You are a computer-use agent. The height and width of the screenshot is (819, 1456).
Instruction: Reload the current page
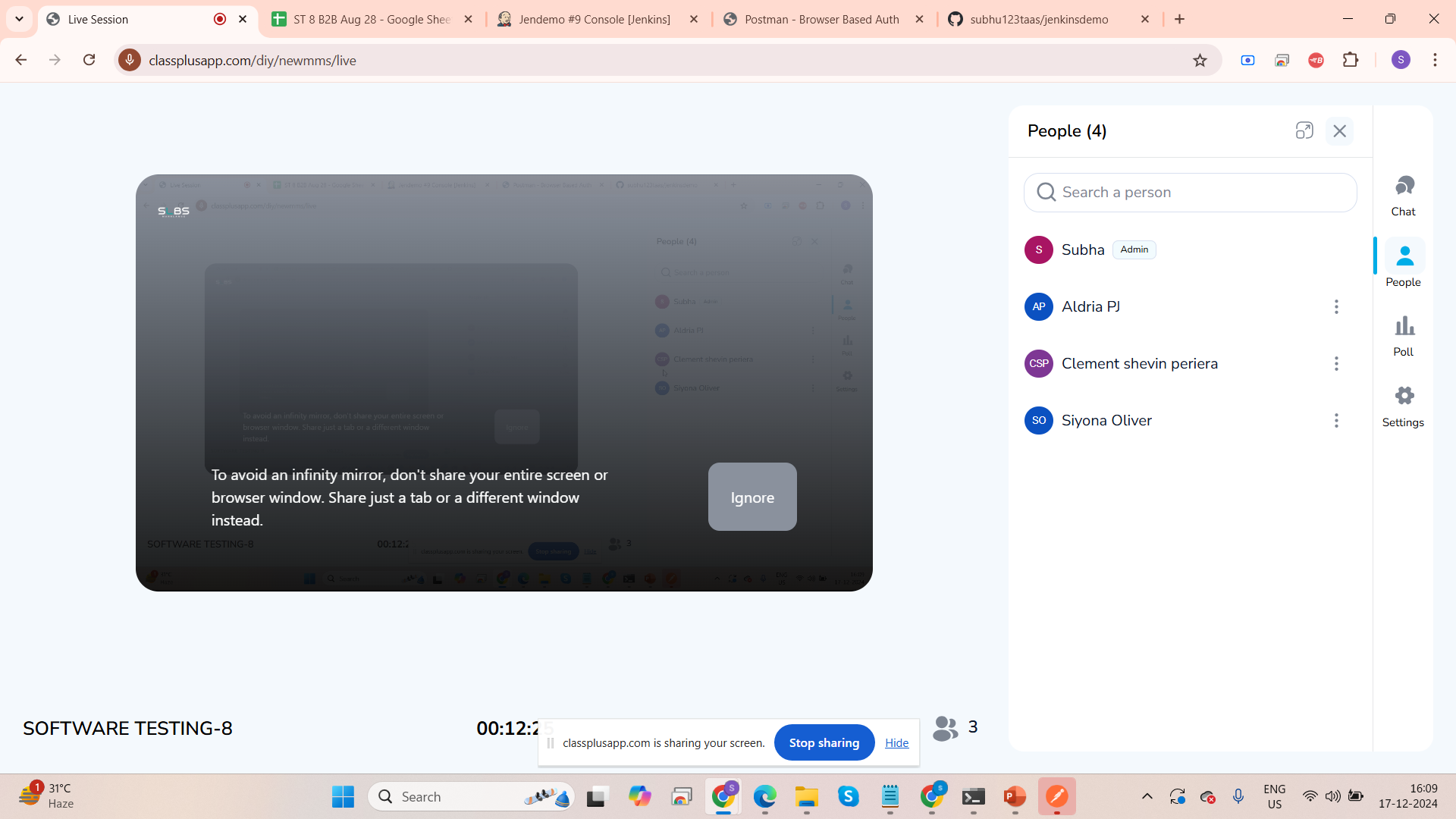click(x=89, y=60)
